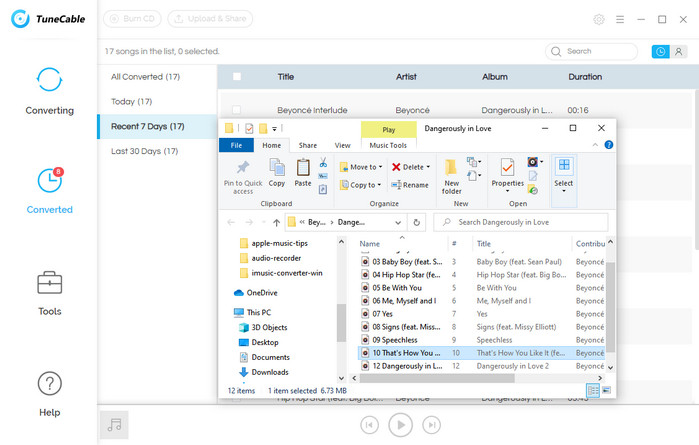699x445 pixels.
Task: Open the Tools section in TuneCable
Action: pyautogui.click(x=49, y=293)
